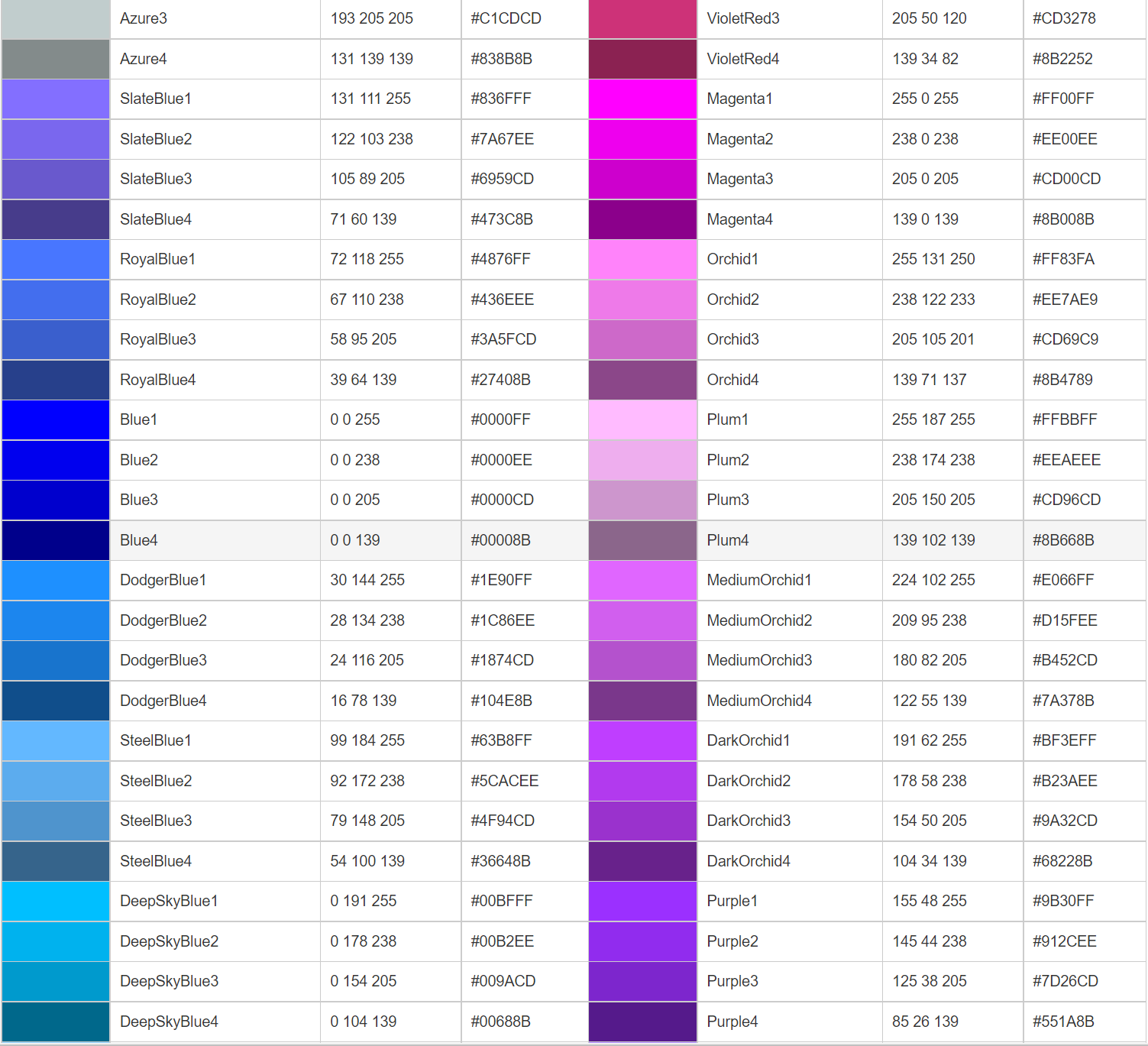Click the Orchid2 pink swatch
Image resolution: width=1148 pixels, height=1046 pixels.
point(642,300)
